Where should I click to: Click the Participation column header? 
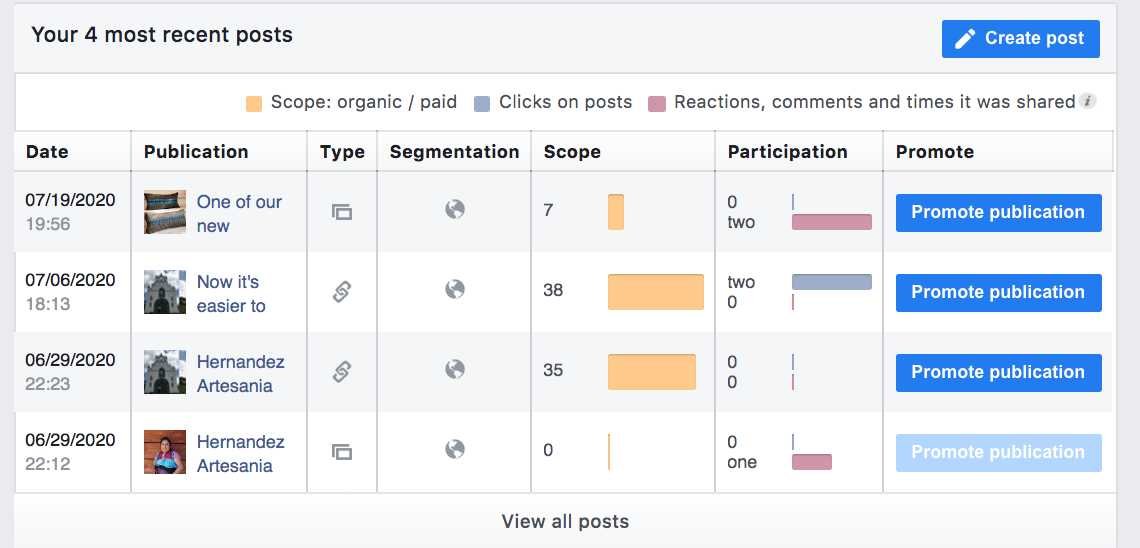click(787, 152)
